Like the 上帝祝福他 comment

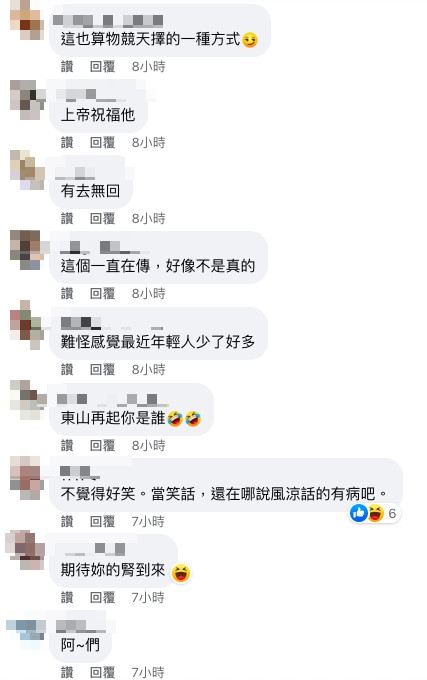[67, 142]
